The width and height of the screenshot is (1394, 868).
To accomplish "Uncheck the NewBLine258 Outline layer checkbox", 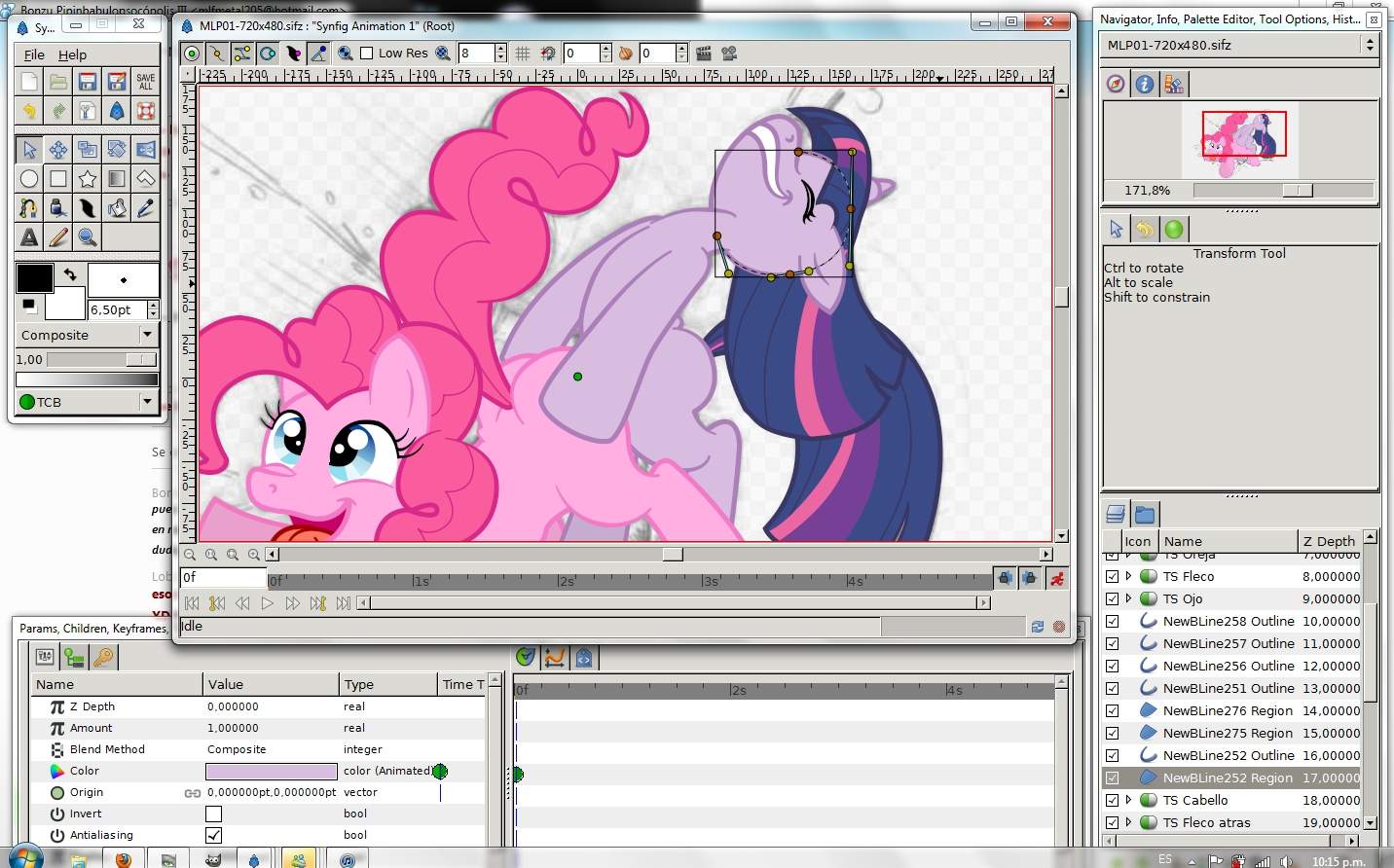I will point(1113,621).
